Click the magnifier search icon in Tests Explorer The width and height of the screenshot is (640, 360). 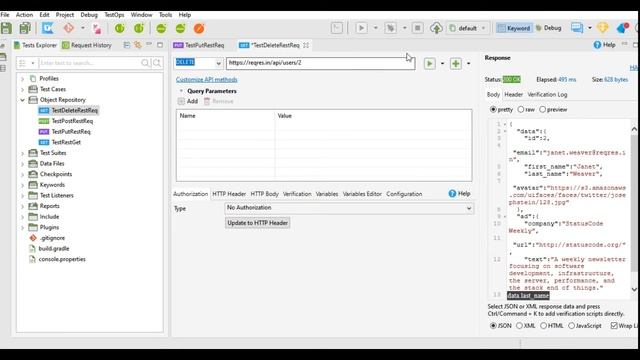pos(145,63)
